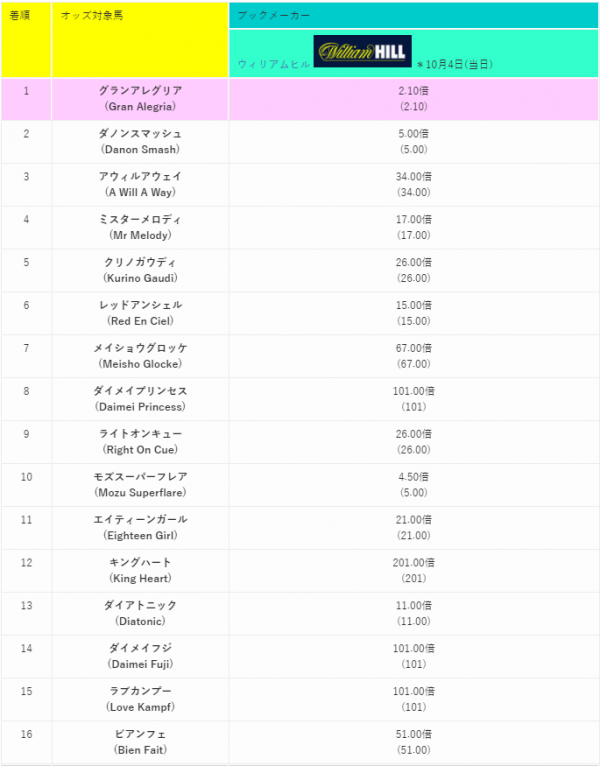Select the Mr Melody horse cell
The image size is (600, 766).
pyautogui.click(x=140, y=228)
